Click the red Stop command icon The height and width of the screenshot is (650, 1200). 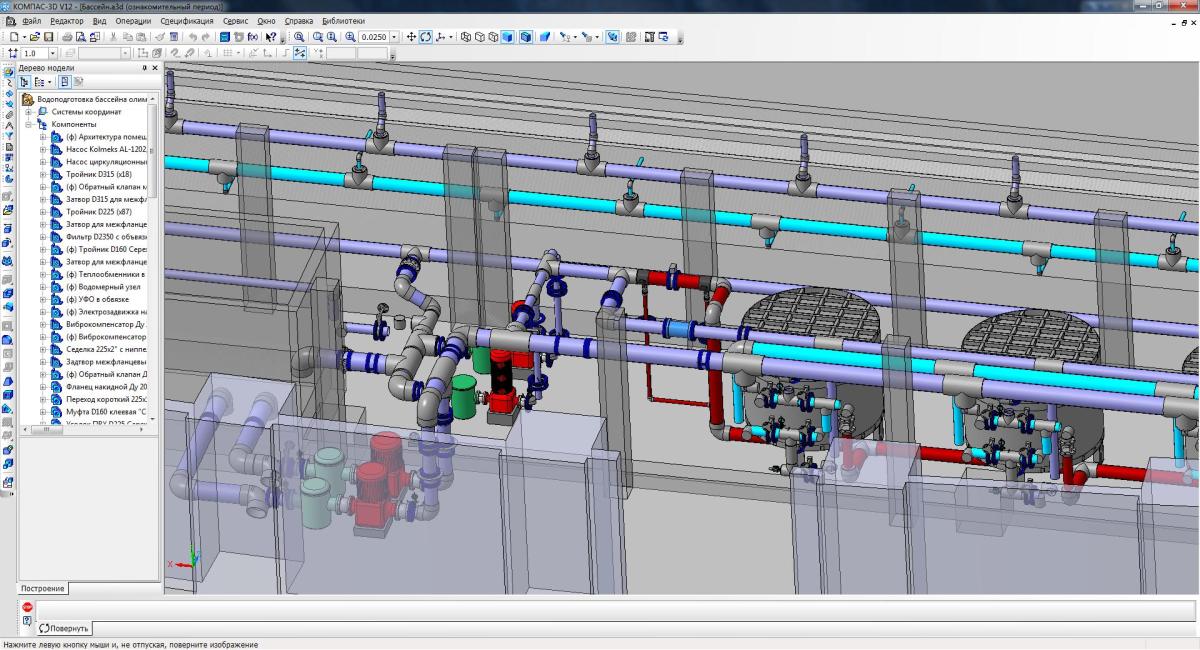(27, 608)
